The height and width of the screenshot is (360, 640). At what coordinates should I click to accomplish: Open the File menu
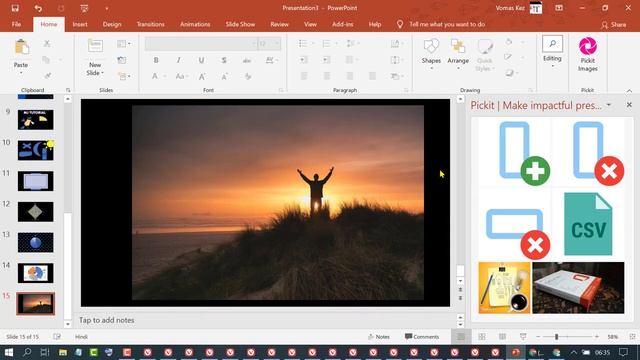(x=16, y=24)
